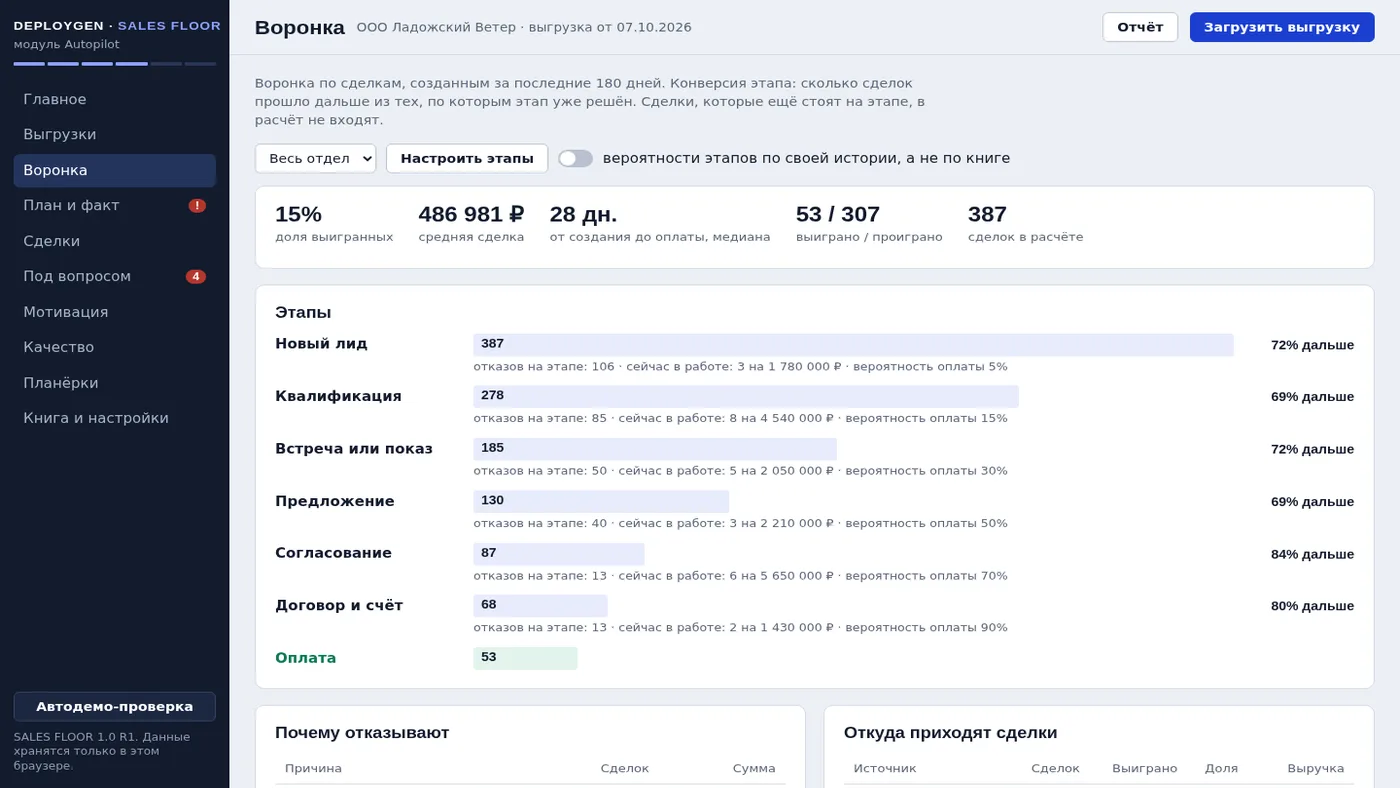Select Воронка in the sidebar
The width and height of the screenshot is (1400, 788).
[x=115, y=171]
